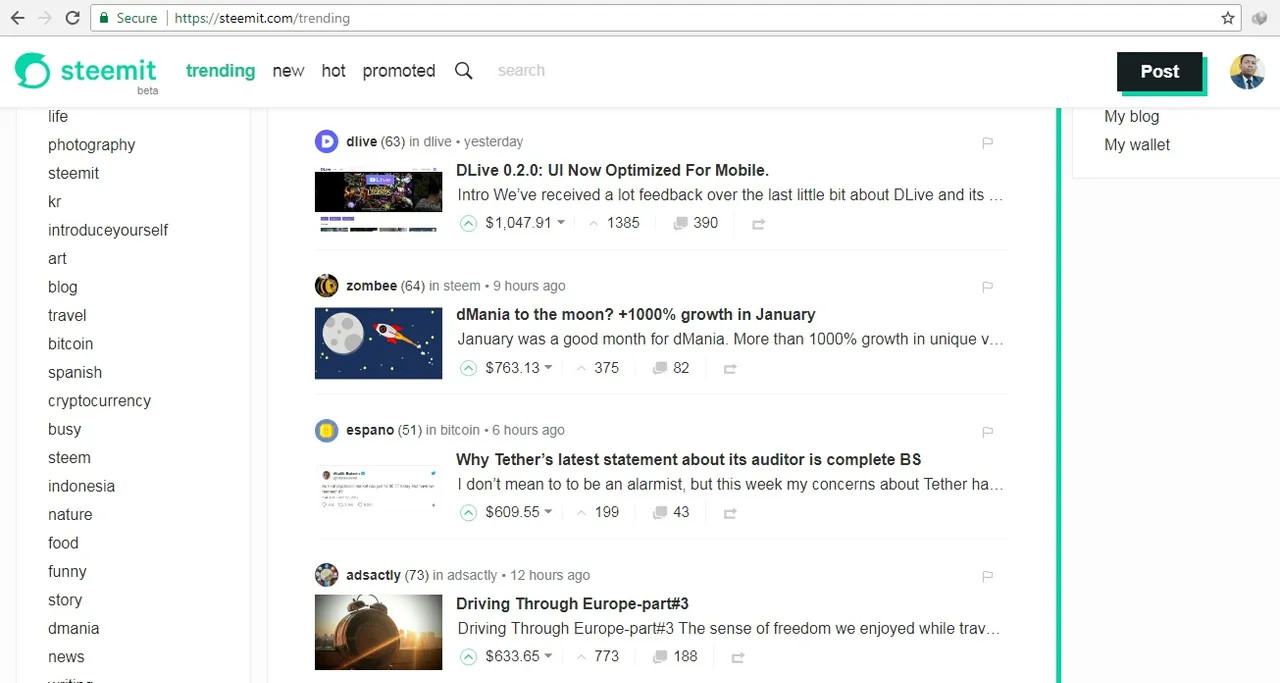Image resolution: width=1280 pixels, height=683 pixels.
Task: Upvote the Tether auditor post
Action: 468,512
